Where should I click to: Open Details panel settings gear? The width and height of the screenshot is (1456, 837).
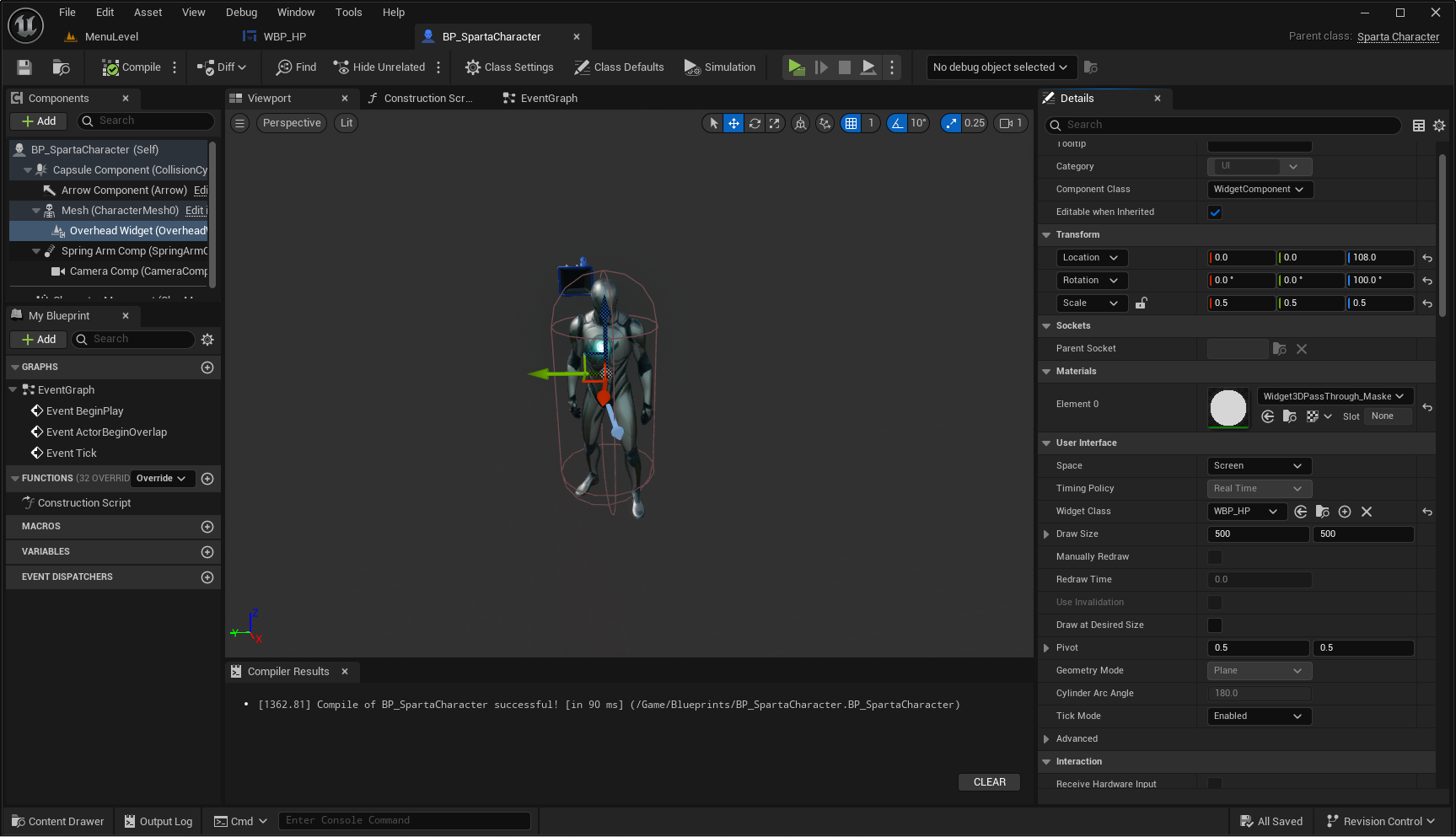coord(1439,126)
